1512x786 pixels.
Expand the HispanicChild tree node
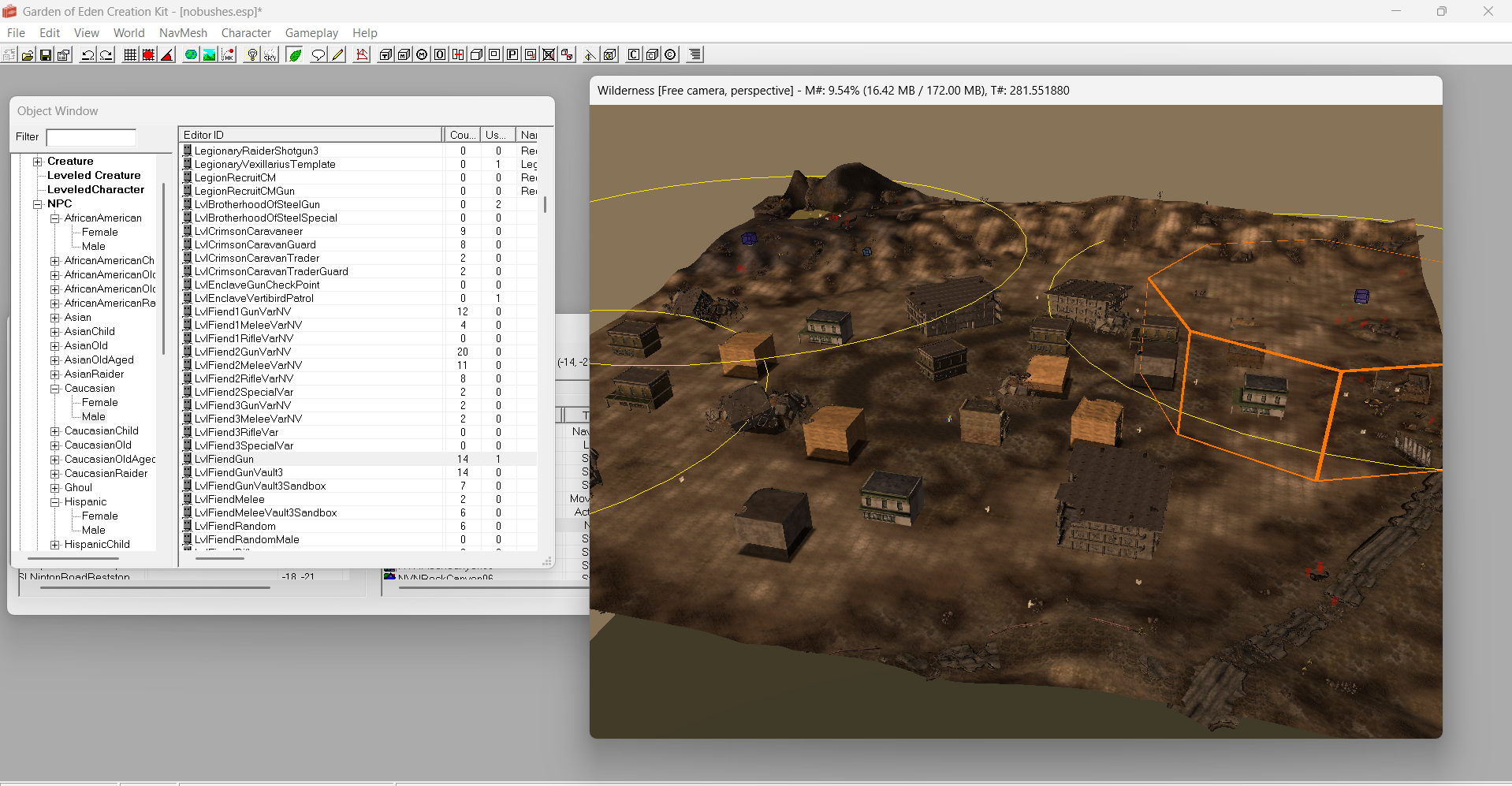click(x=55, y=545)
